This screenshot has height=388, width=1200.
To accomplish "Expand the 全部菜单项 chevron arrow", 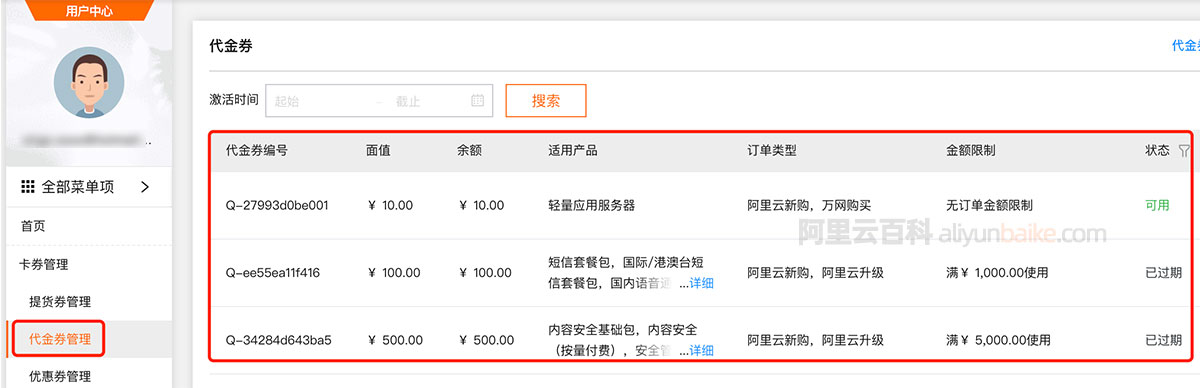I will coord(144,186).
